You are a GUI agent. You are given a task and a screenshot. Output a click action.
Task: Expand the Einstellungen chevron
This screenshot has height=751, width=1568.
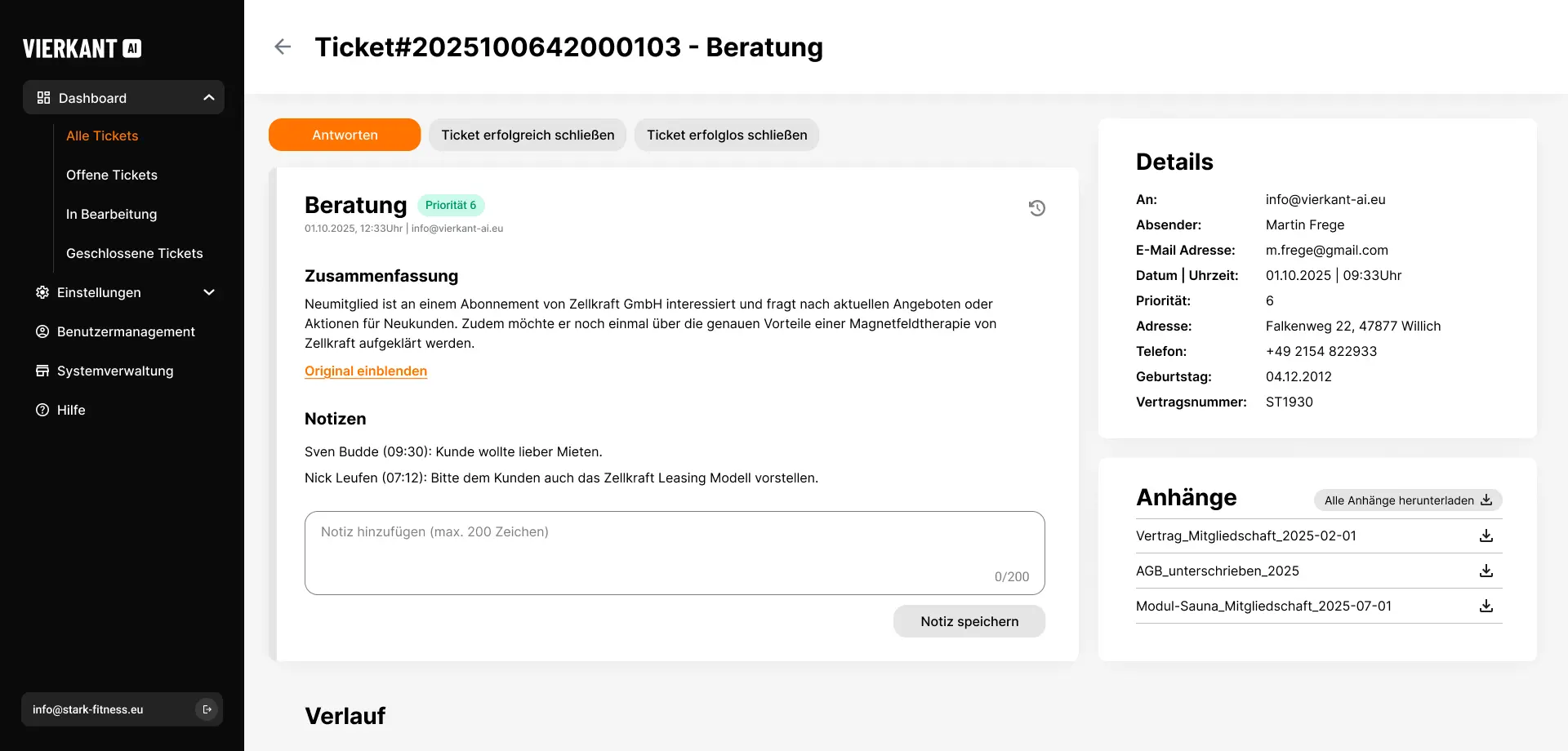(209, 292)
